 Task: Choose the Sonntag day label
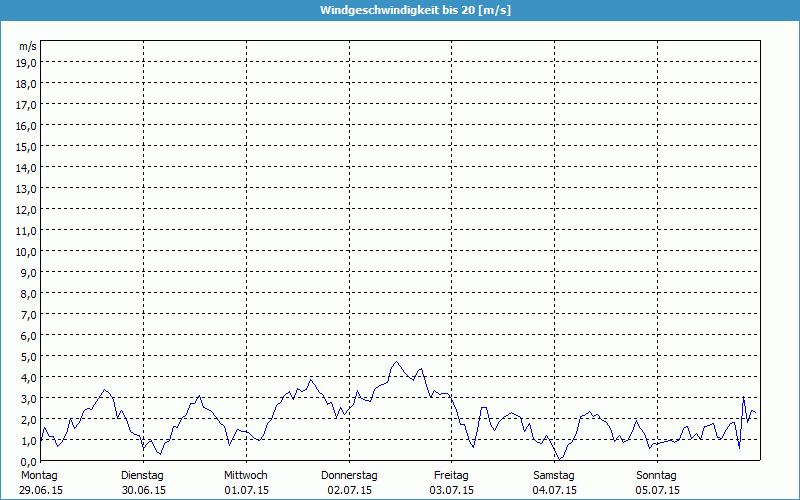(657, 476)
